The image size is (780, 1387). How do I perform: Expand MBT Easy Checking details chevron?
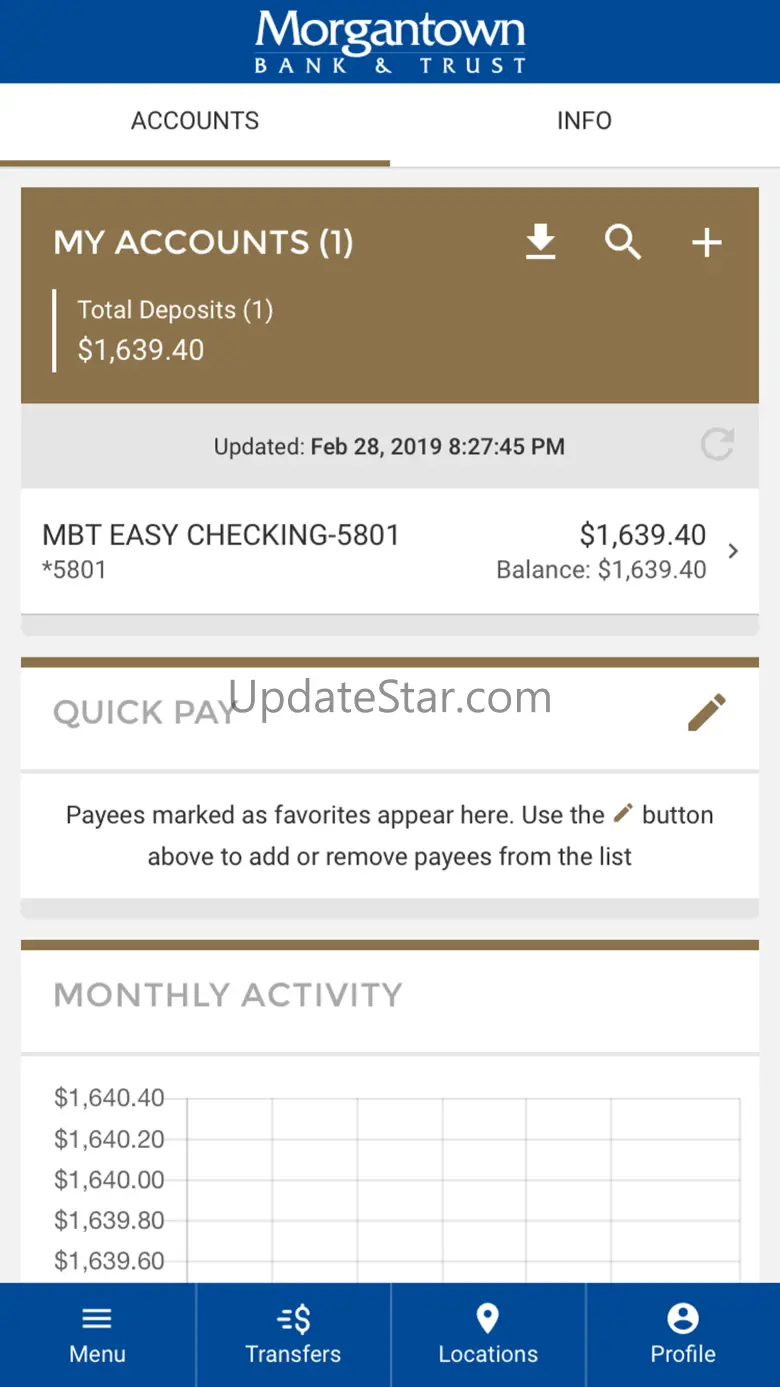click(734, 551)
